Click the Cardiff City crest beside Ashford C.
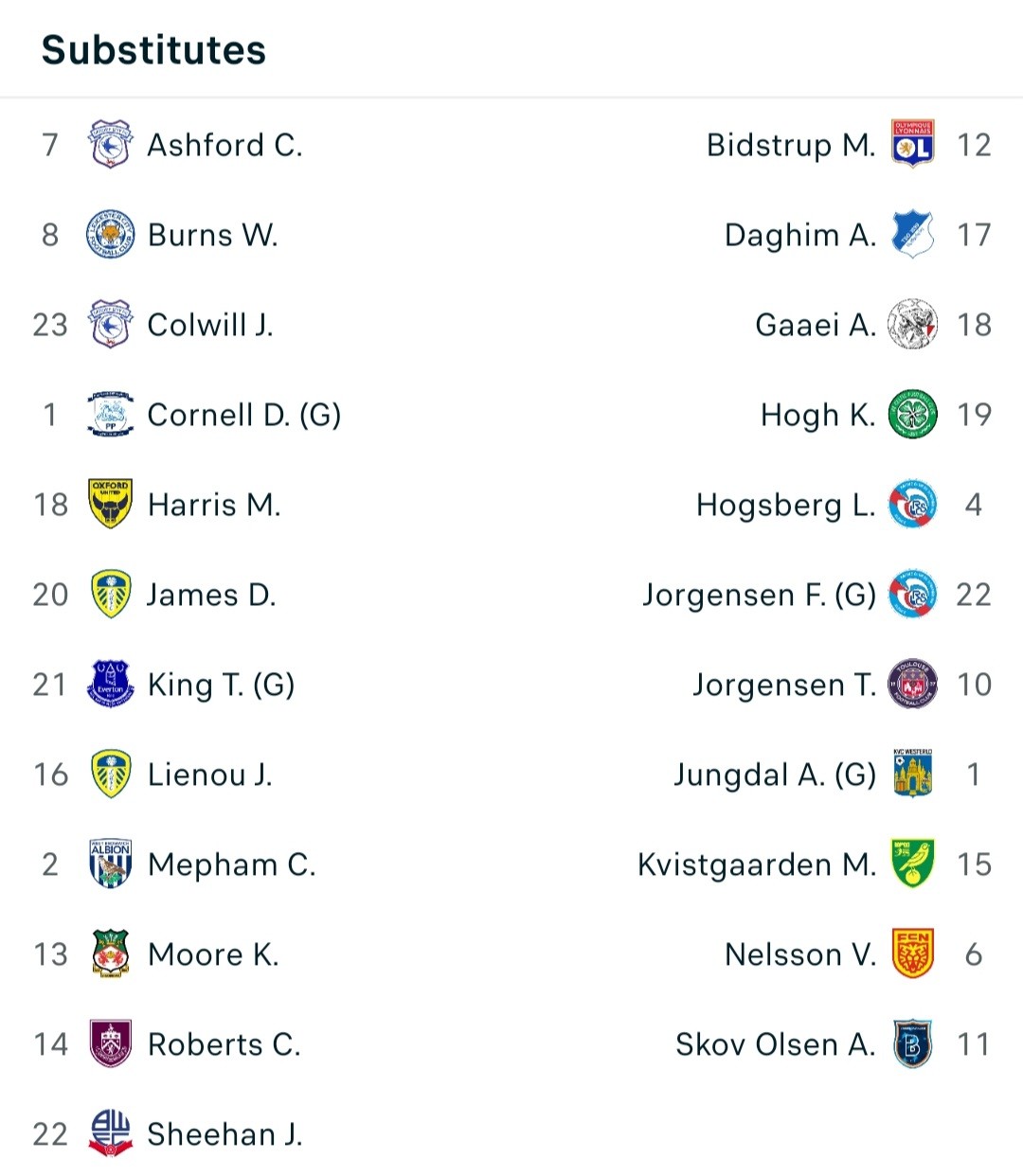This screenshot has height=1176, width=1023. coord(110,145)
